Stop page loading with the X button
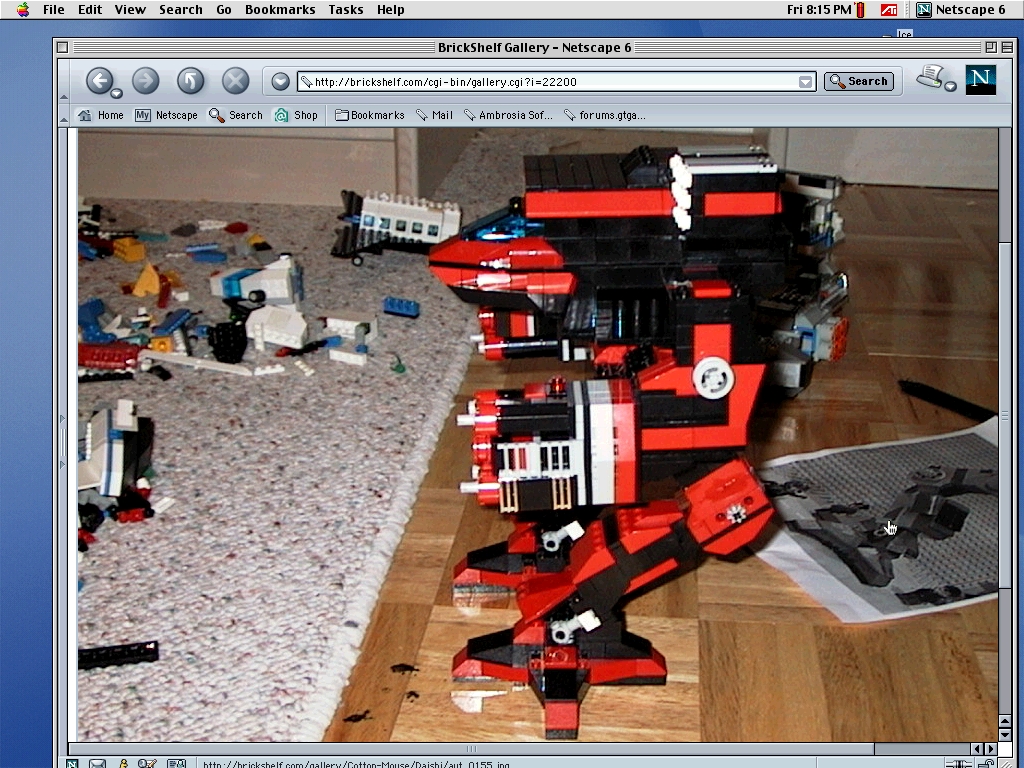1024x768 pixels. 235,81
